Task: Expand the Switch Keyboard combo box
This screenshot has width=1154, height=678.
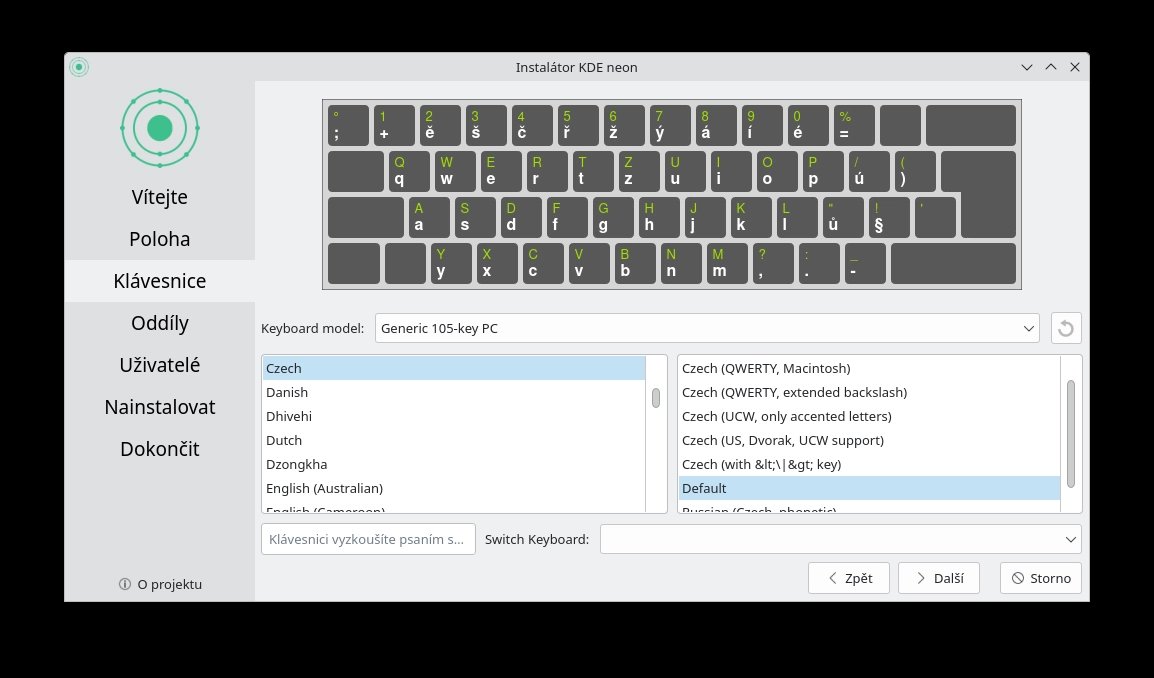Action: [840, 539]
